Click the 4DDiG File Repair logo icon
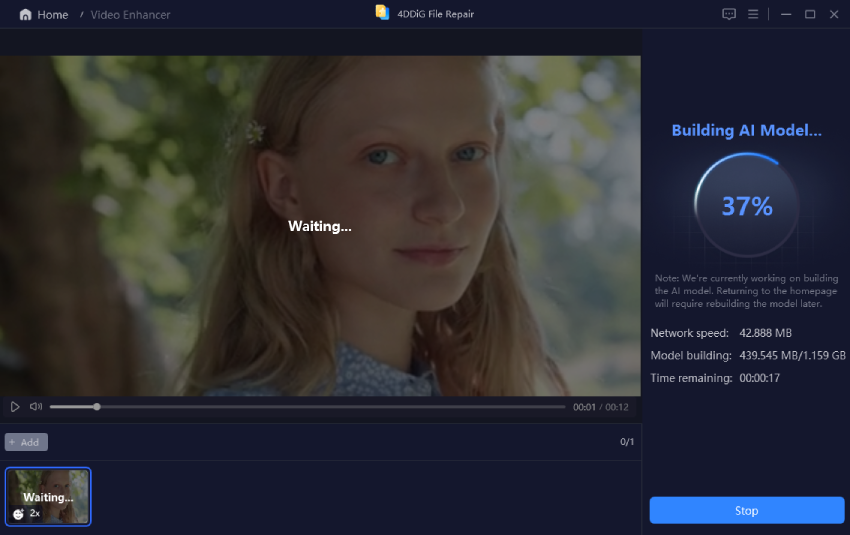 click(381, 13)
